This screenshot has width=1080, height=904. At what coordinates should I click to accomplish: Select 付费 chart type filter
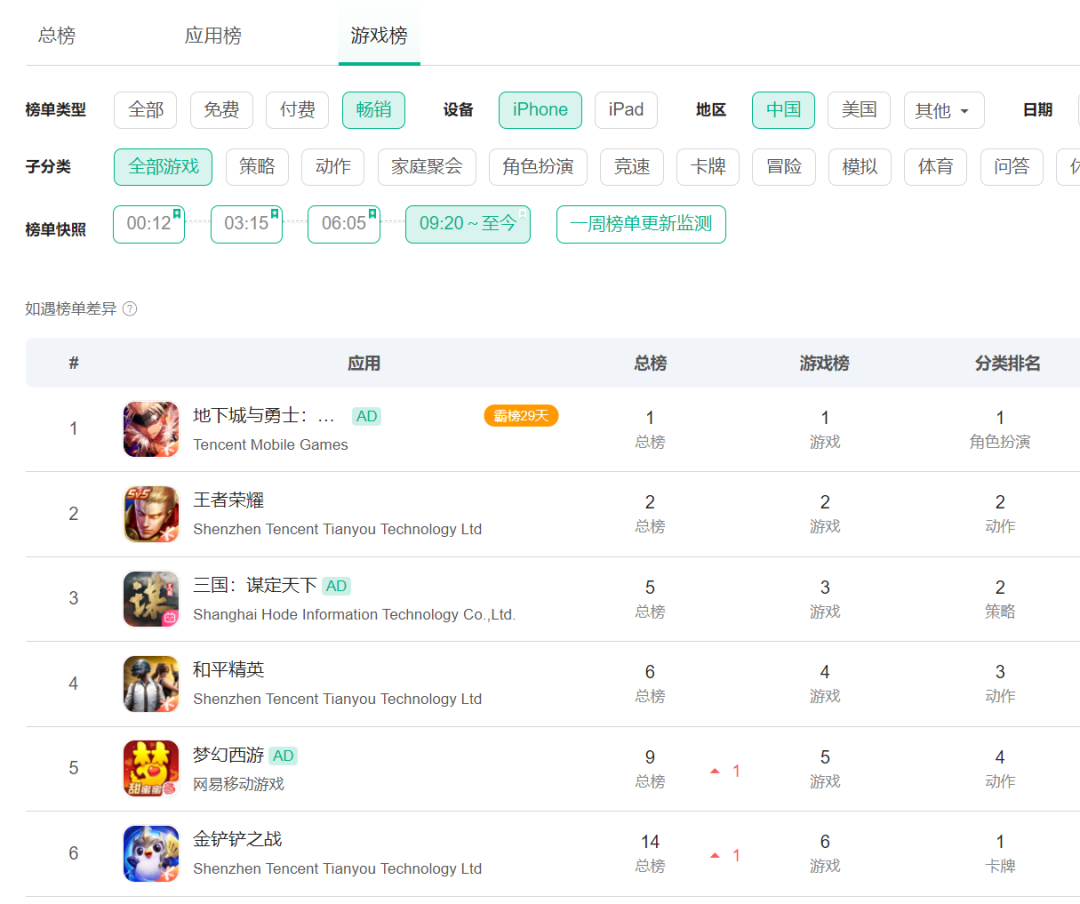point(298,110)
